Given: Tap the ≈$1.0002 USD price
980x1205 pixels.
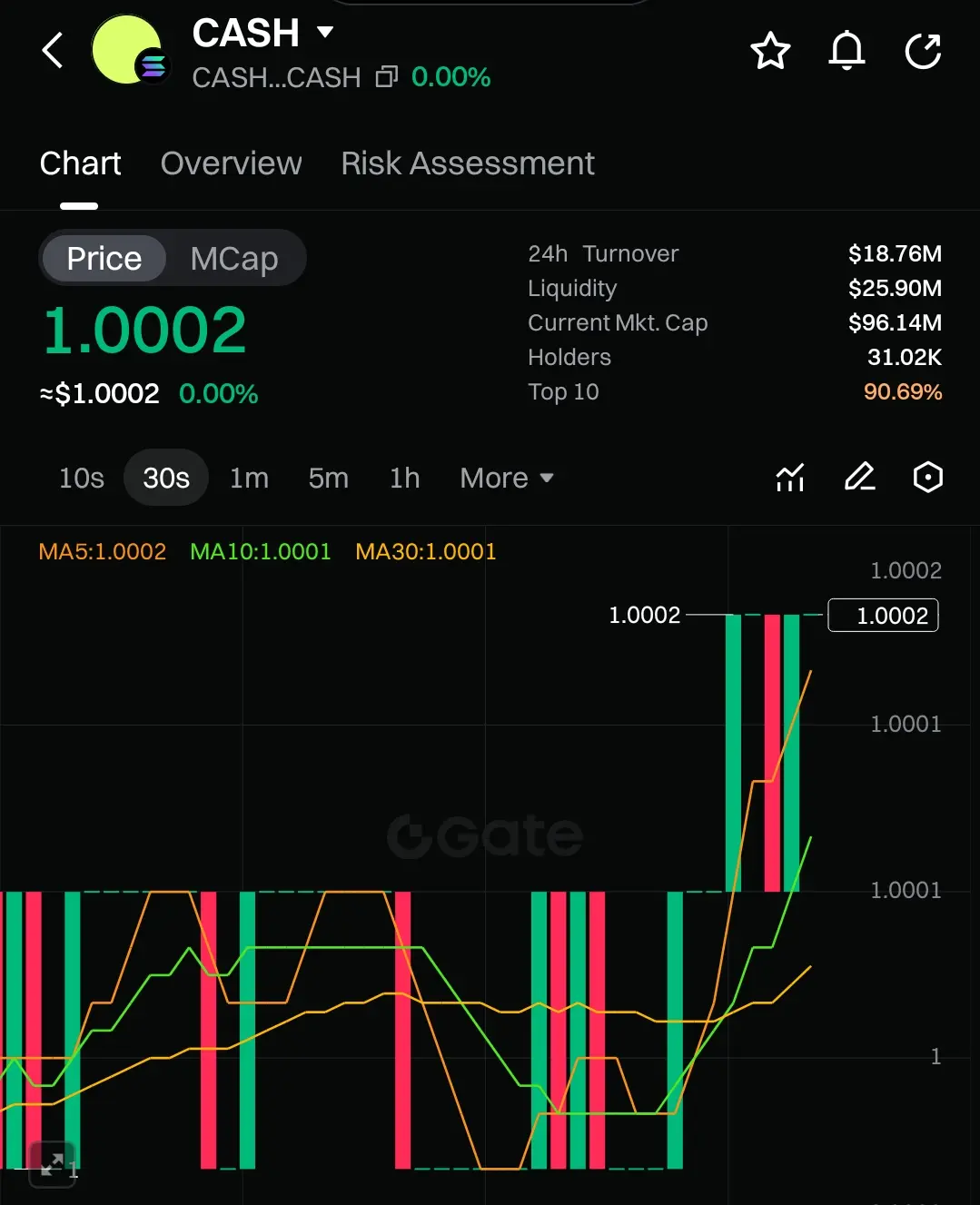Looking at the screenshot, I should [x=100, y=394].
